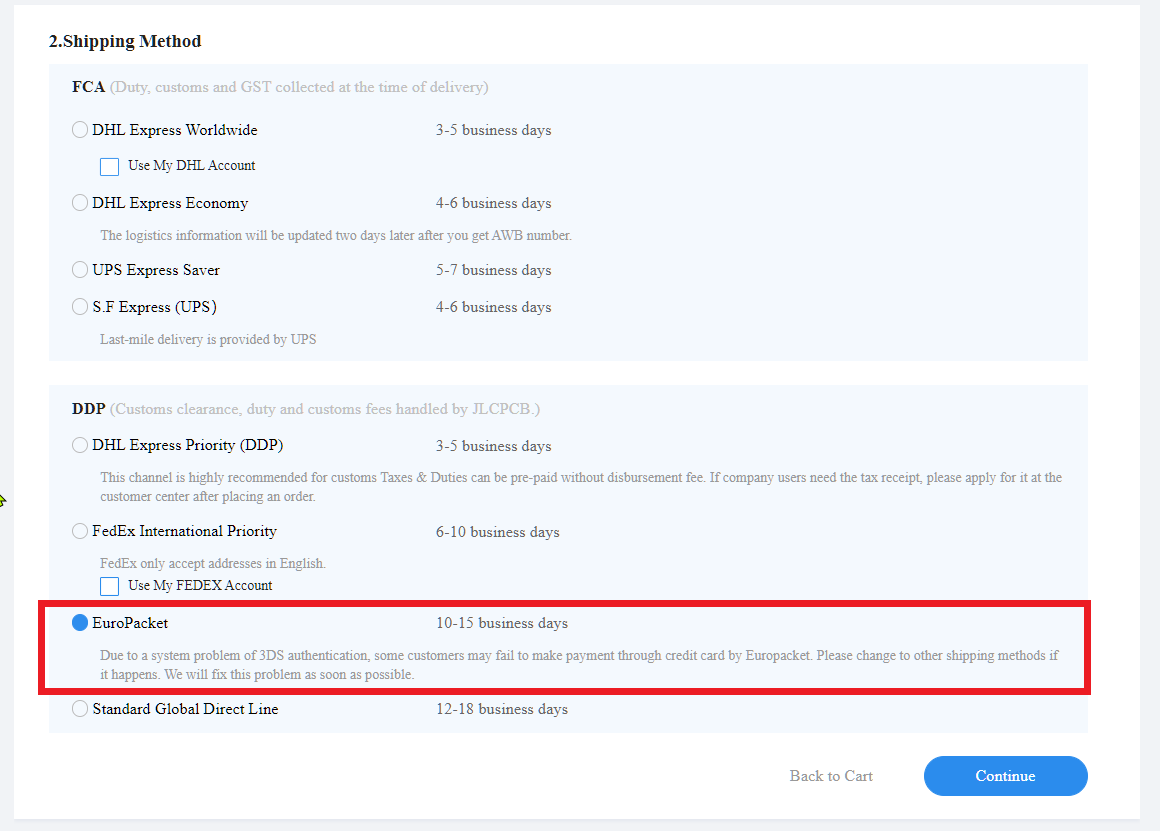Image resolution: width=1160 pixels, height=831 pixels.
Task: Select UPS Express Saver radio button
Action: [x=80, y=270]
